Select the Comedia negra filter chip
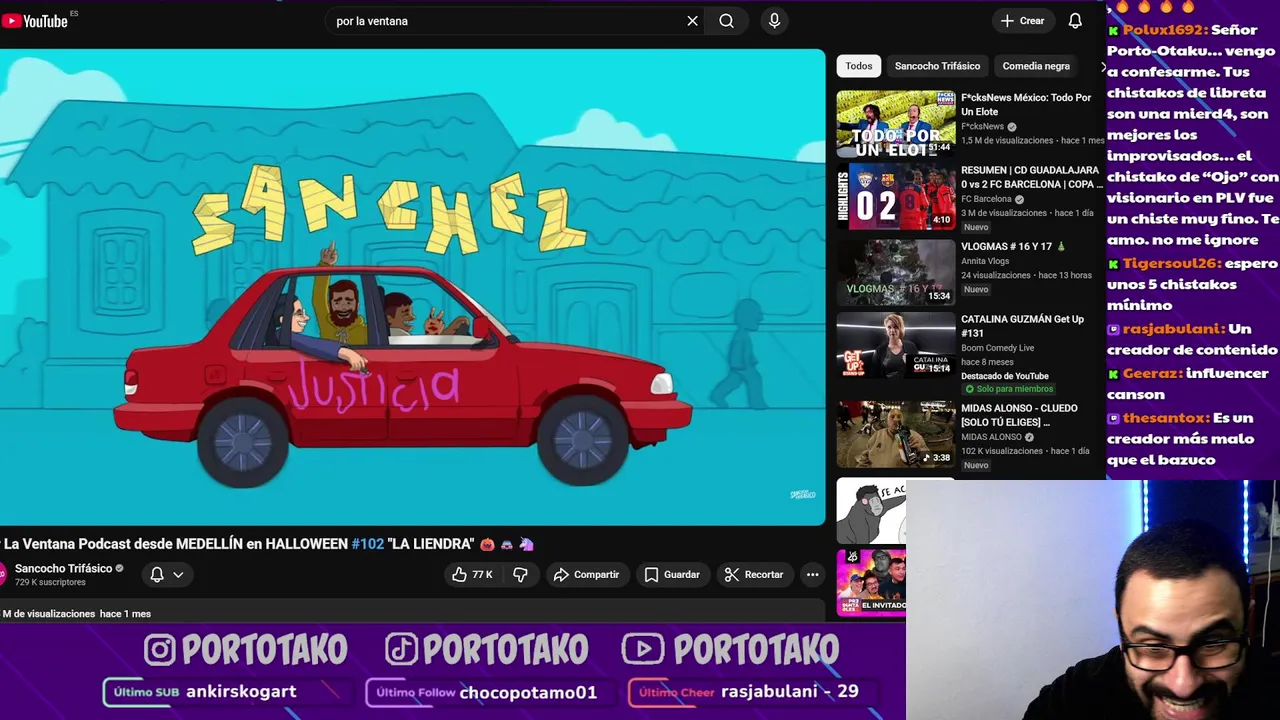The height and width of the screenshot is (720, 1280). pos(1036,66)
